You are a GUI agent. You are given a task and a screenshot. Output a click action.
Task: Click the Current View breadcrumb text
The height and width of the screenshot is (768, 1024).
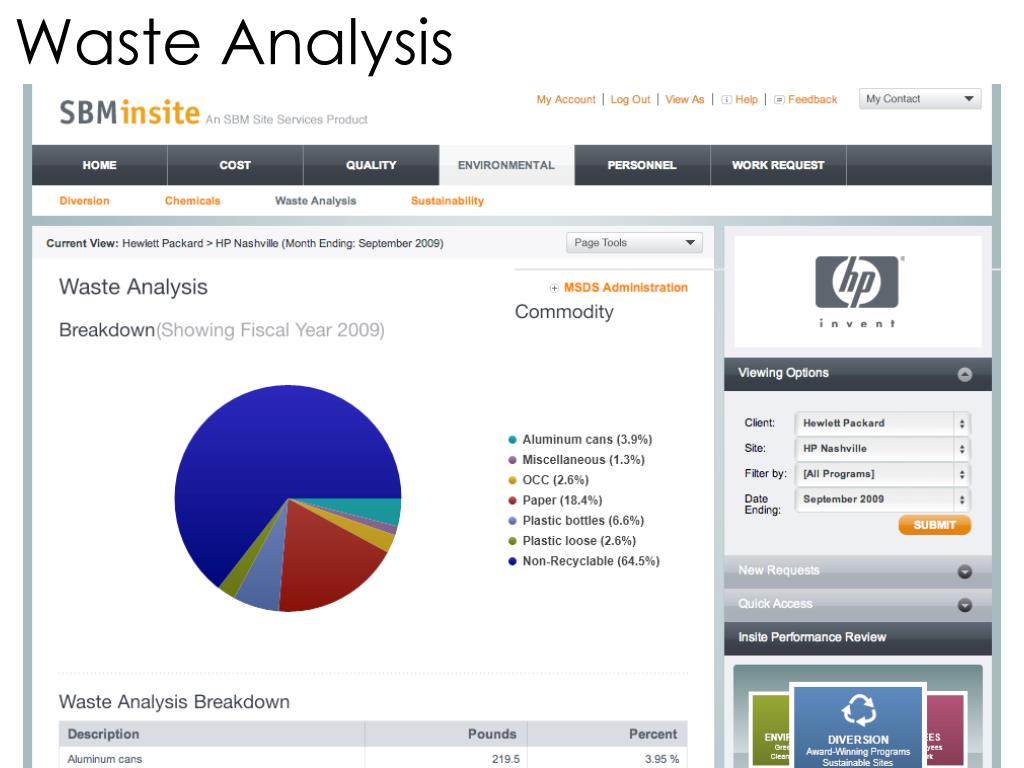(245, 243)
